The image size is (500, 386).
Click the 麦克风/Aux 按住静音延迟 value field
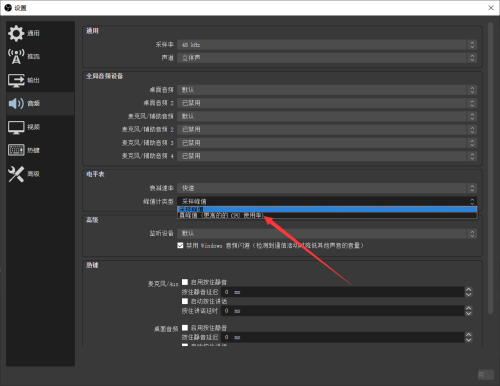(x=342, y=292)
